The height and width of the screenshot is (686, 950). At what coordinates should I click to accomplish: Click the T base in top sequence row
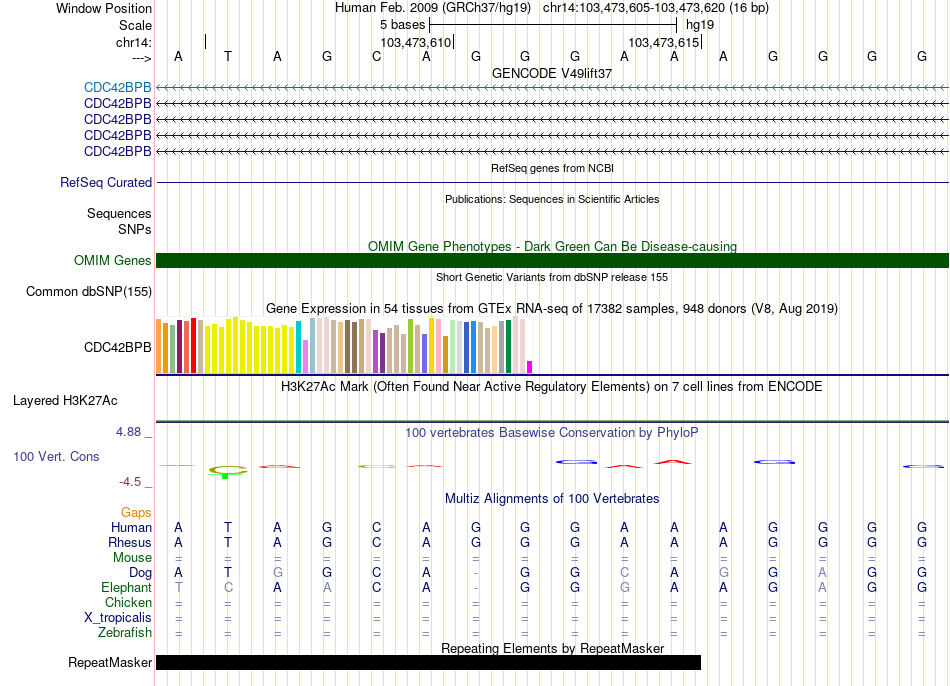click(x=228, y=56)
